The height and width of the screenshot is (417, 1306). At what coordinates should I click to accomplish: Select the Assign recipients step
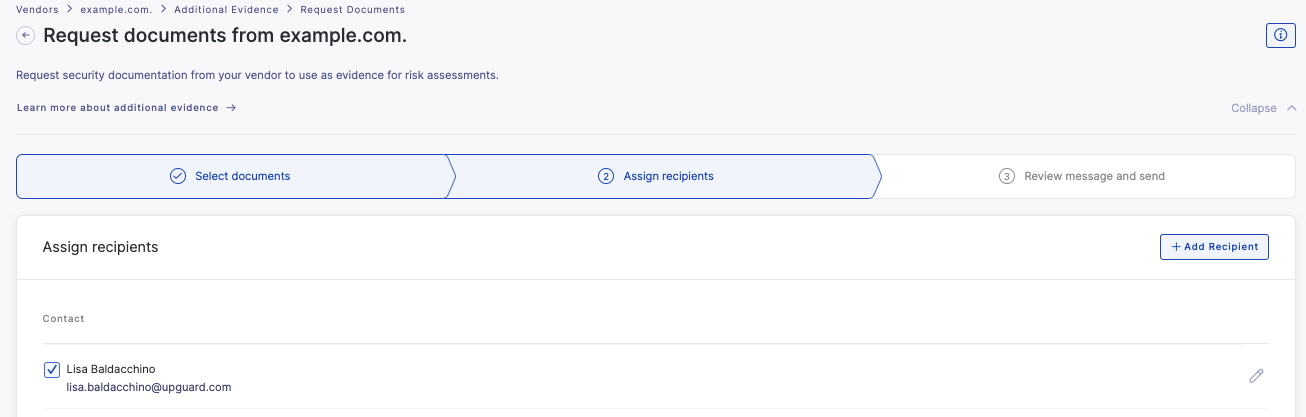(x=665, y=176)
